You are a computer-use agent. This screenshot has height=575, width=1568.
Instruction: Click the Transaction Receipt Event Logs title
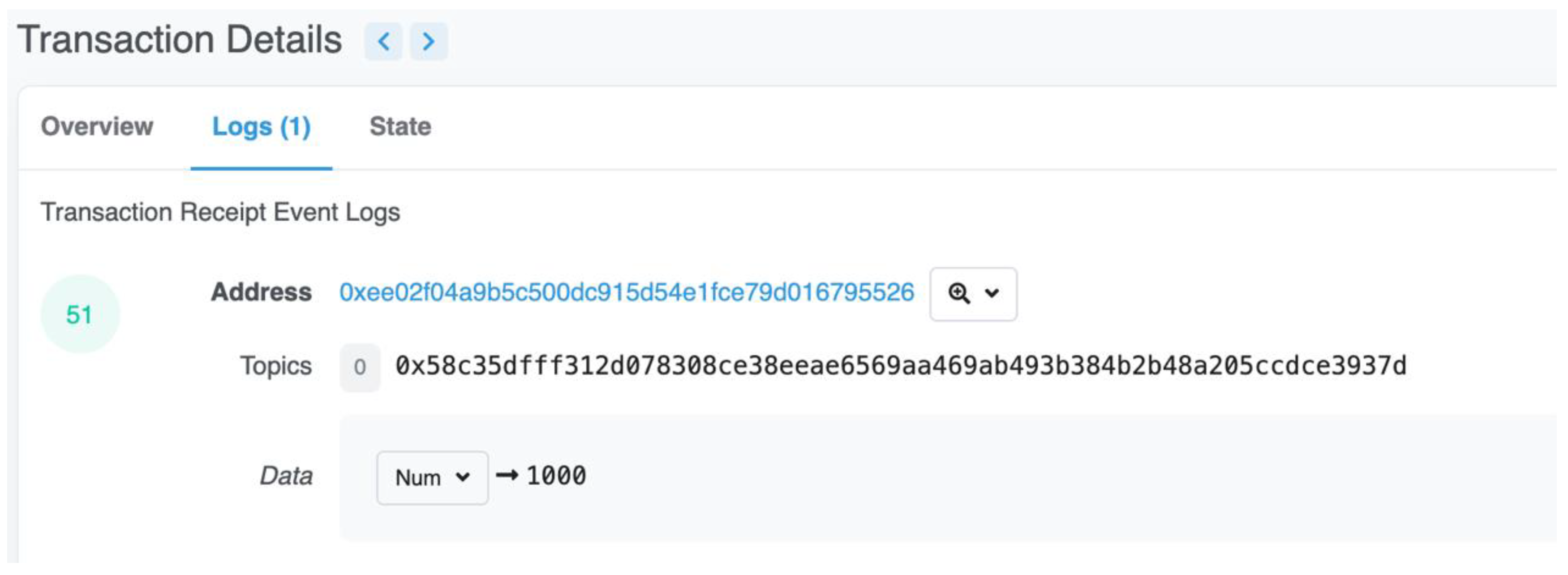point(220,212)
